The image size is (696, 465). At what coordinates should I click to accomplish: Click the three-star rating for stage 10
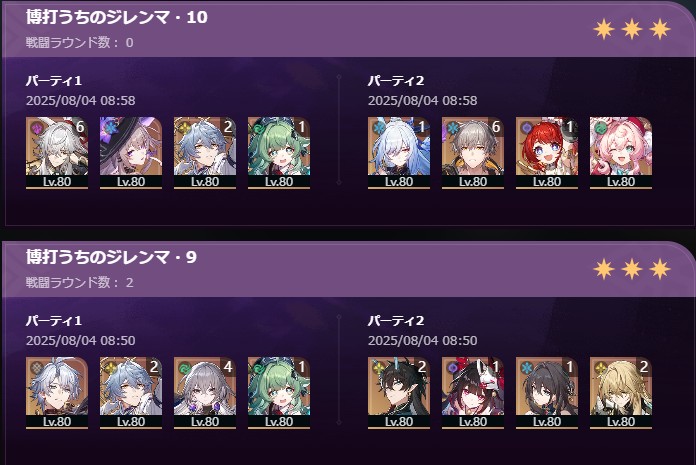(632, 29)
